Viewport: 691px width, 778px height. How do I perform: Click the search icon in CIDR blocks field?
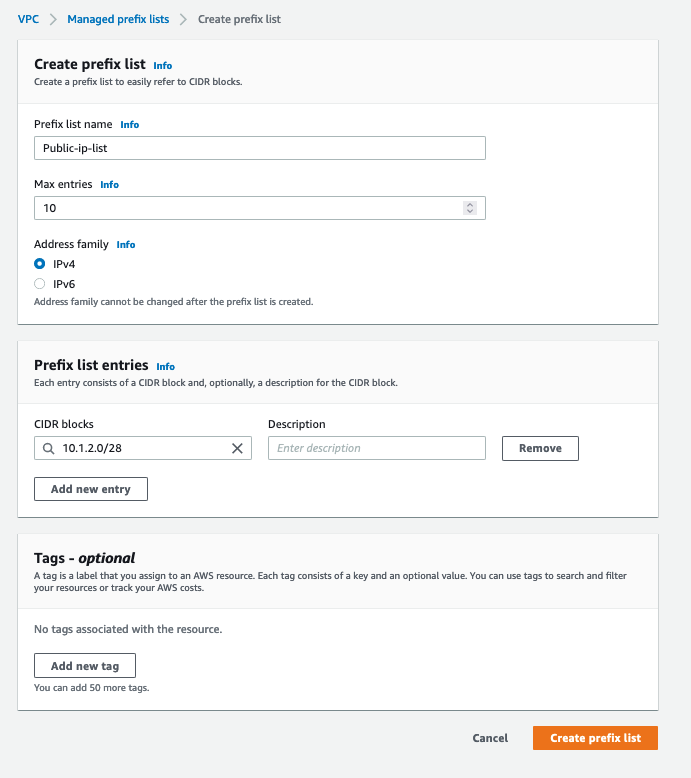click(48, 449)
